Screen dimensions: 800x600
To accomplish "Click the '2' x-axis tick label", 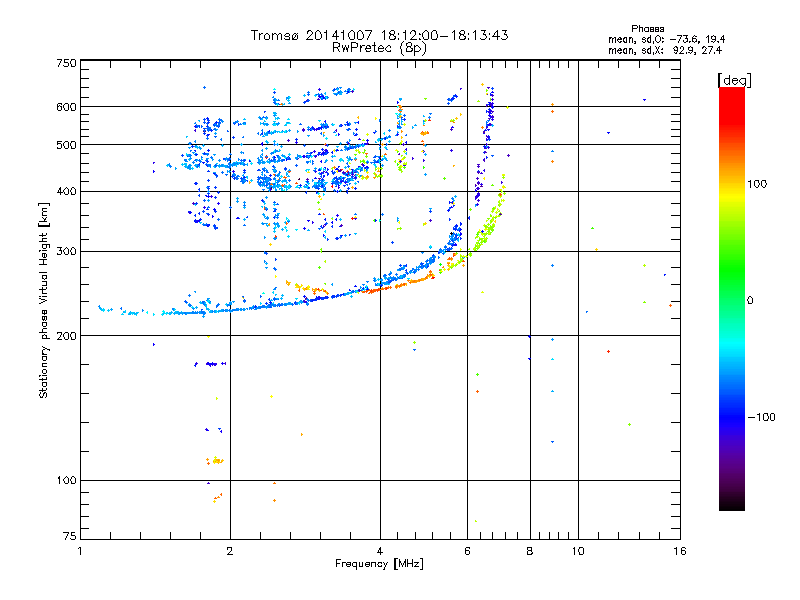I will [x=230, y=551].
